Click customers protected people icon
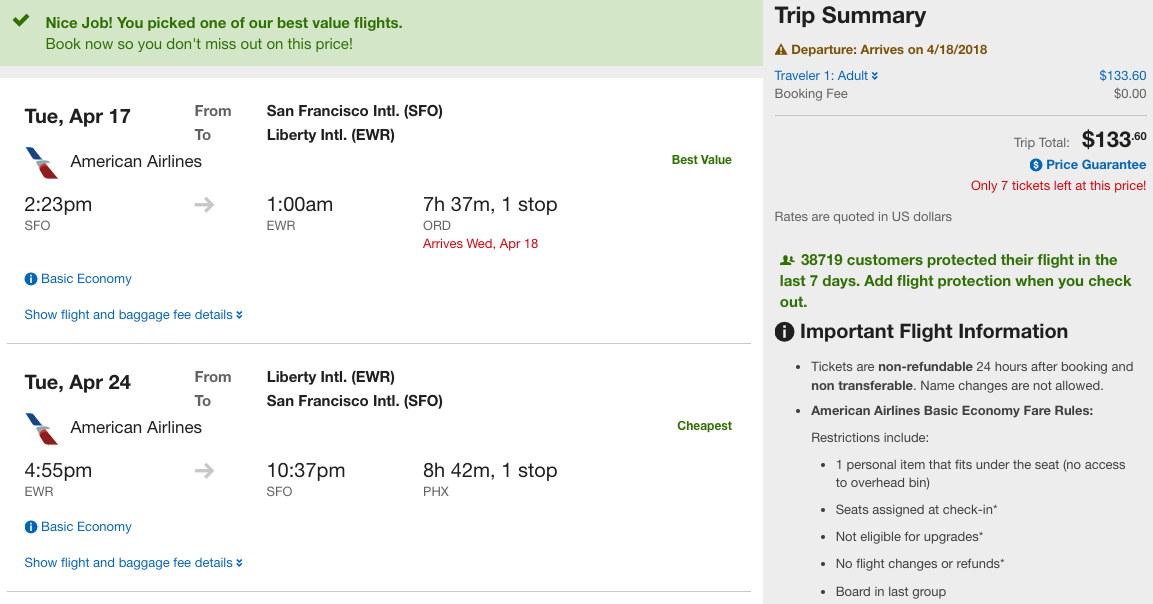1153x604 pixels. pos(788,260)
